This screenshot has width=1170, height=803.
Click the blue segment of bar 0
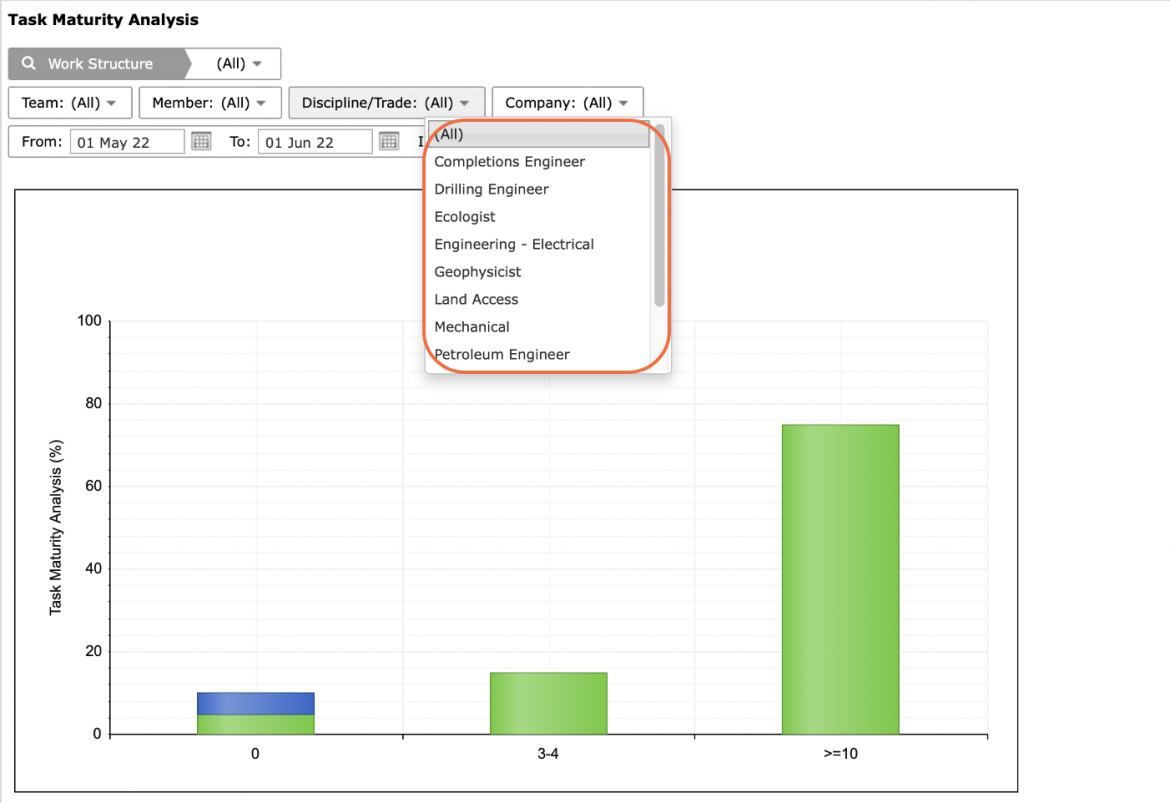(x=256, y=704)
